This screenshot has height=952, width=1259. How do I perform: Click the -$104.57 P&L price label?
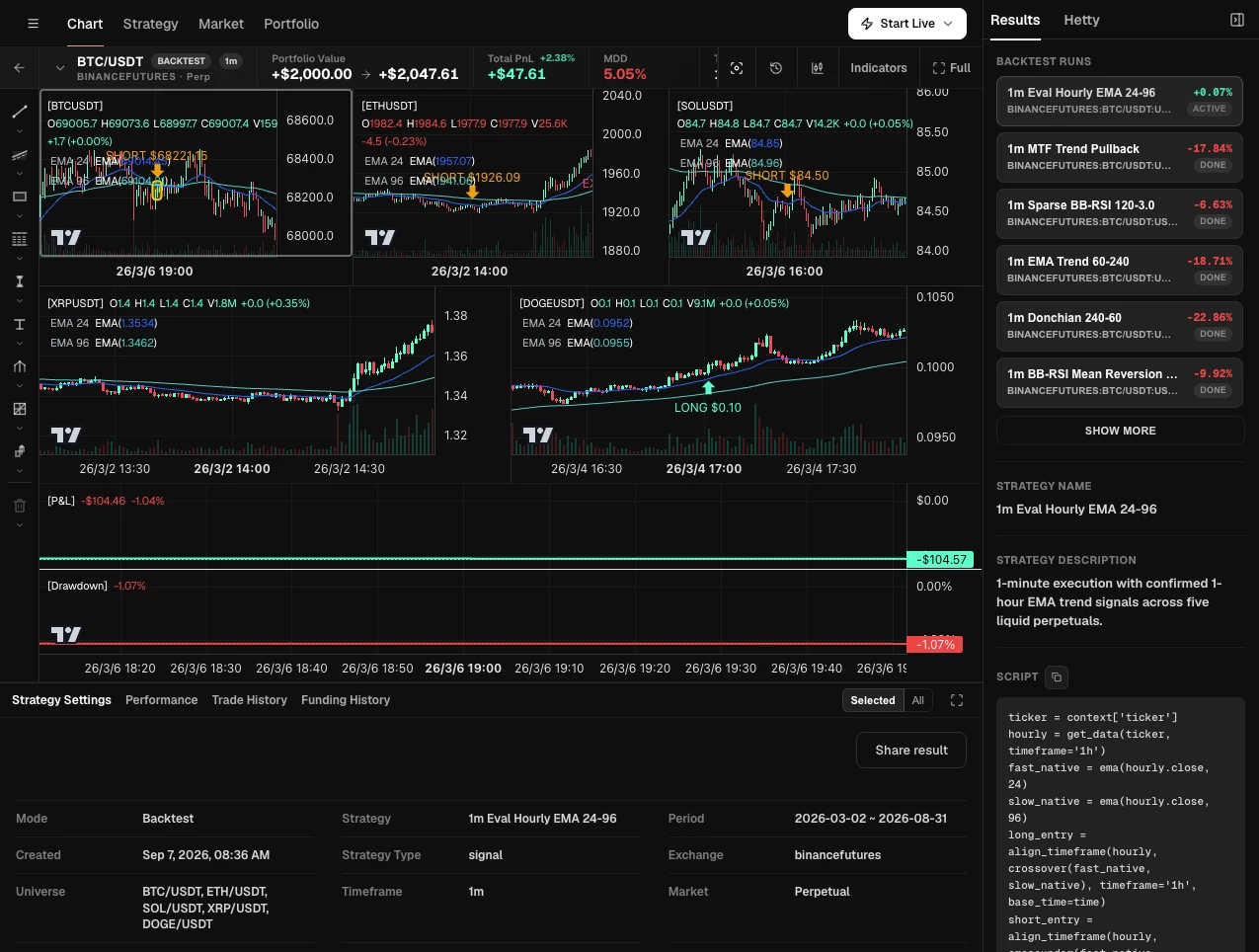pyautogui.click(x=941, y=559)
